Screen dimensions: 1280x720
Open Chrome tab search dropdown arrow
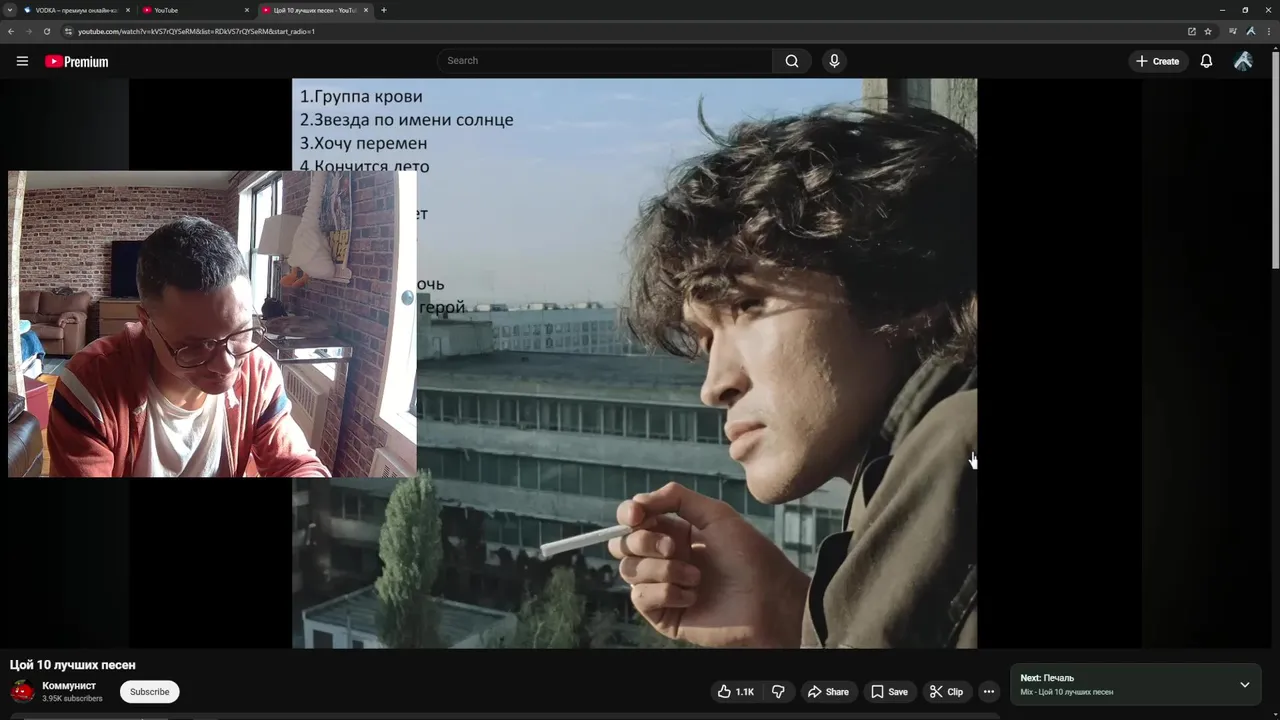9,10
